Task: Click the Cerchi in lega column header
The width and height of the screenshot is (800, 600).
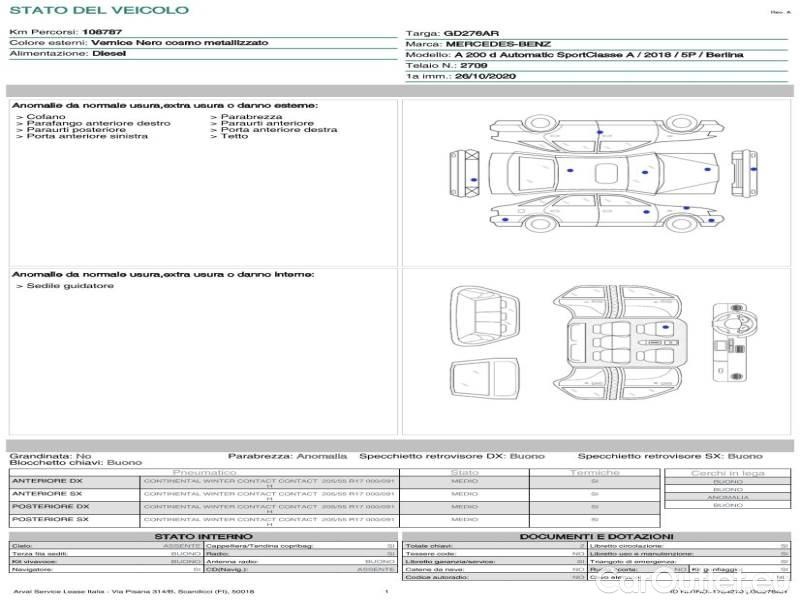Action: (728, 473)
